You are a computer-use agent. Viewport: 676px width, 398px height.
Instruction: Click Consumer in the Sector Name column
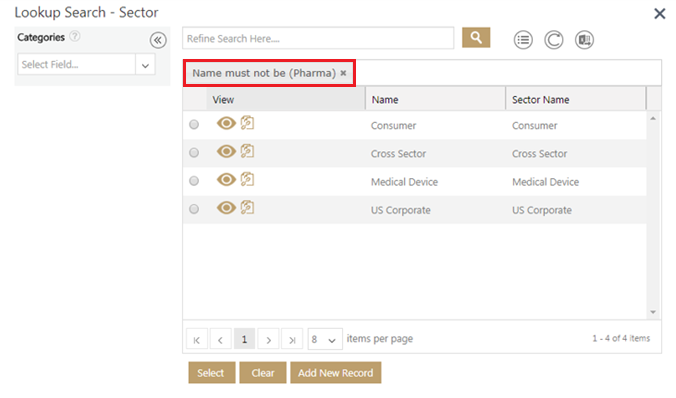(x=535, y=125)
